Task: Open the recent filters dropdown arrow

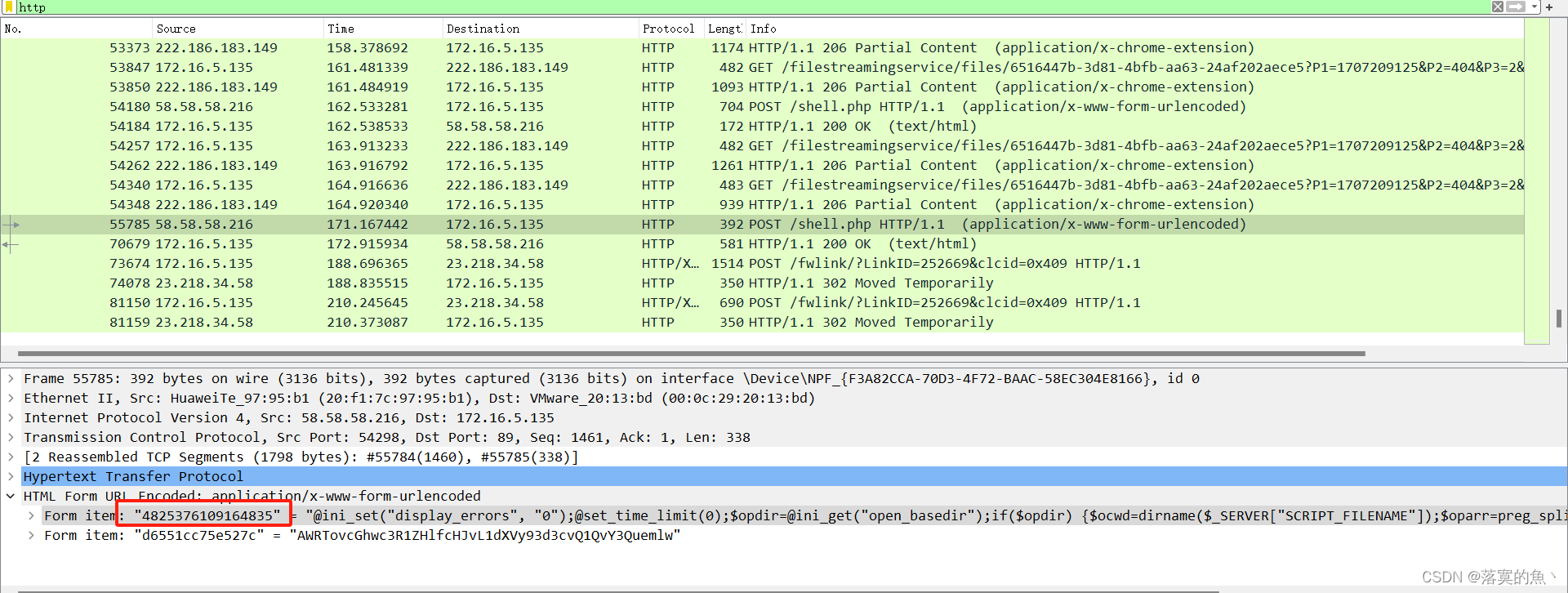Action: point(1535,7)
